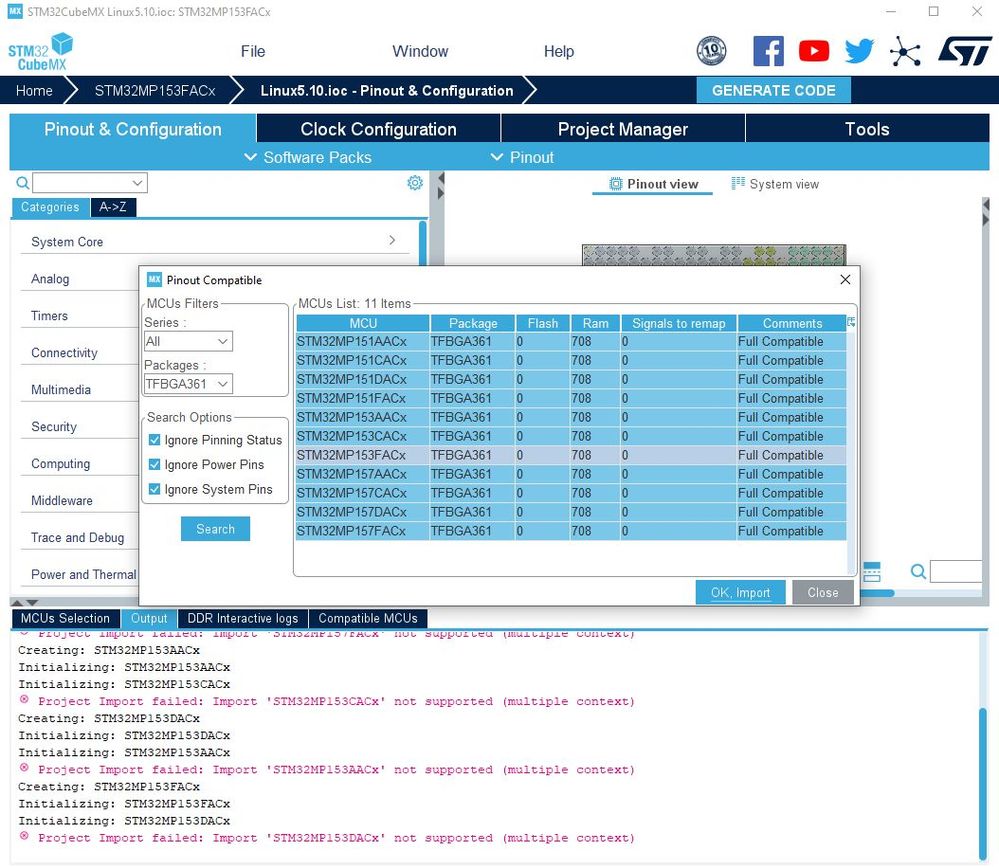Select the Pinout view tab
Screen dimensions: 999x867
click(653, 184)
